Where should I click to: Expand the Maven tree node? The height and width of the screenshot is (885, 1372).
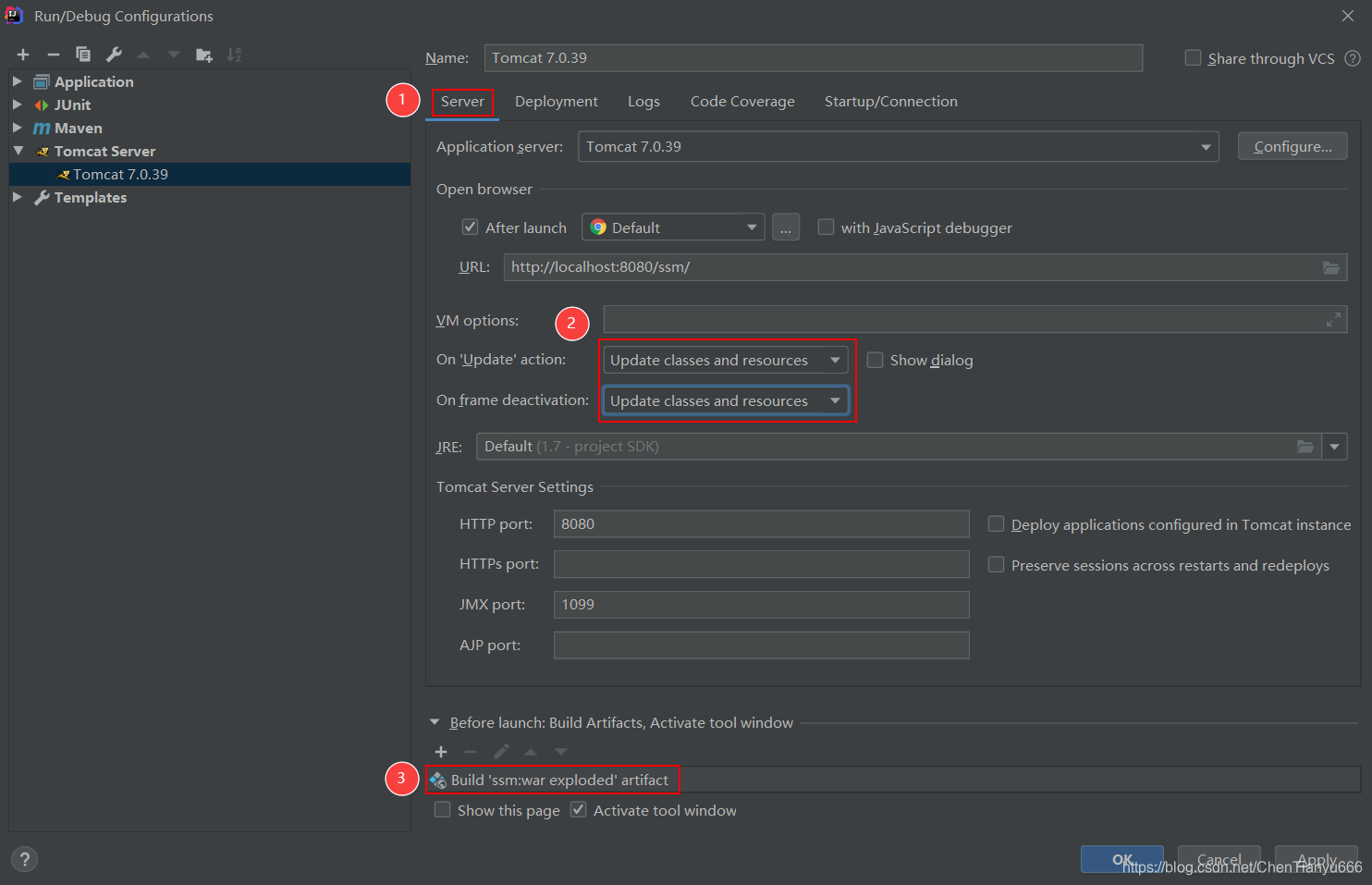pos(18,128)
